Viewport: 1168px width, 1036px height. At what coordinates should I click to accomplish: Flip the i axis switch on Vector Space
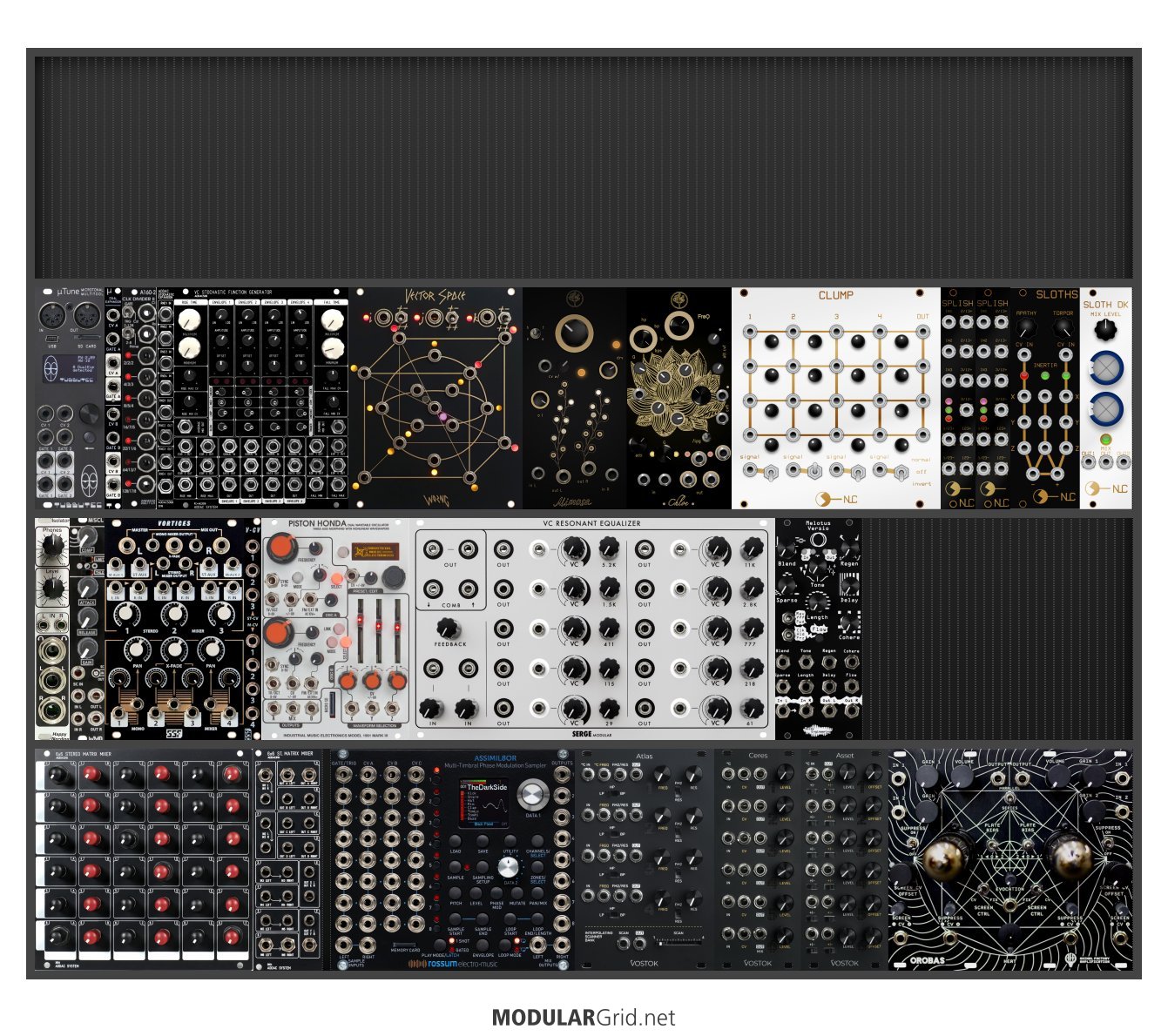pos(401,317)
